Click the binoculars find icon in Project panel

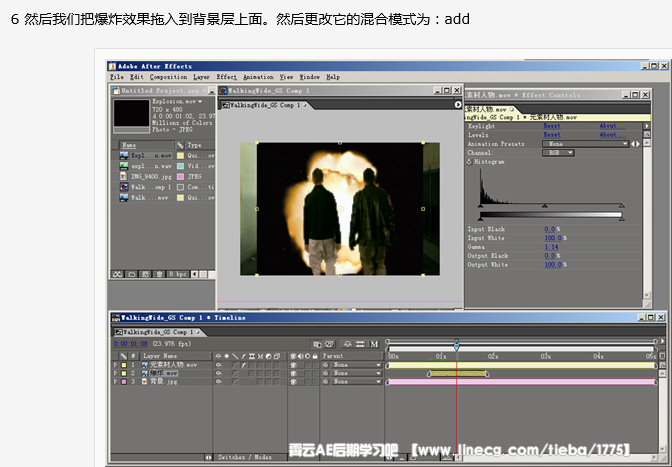pyautogui.click(x=117, y=274)
